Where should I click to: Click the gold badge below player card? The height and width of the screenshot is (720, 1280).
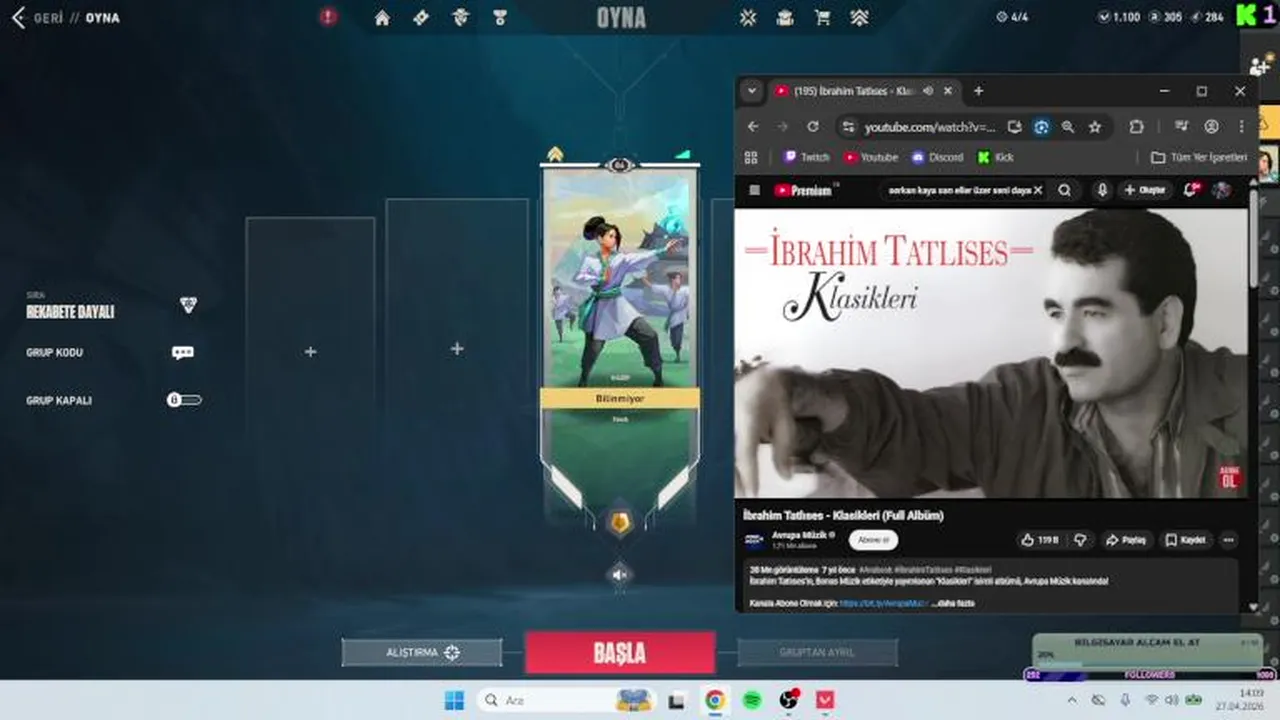[620, 522]
